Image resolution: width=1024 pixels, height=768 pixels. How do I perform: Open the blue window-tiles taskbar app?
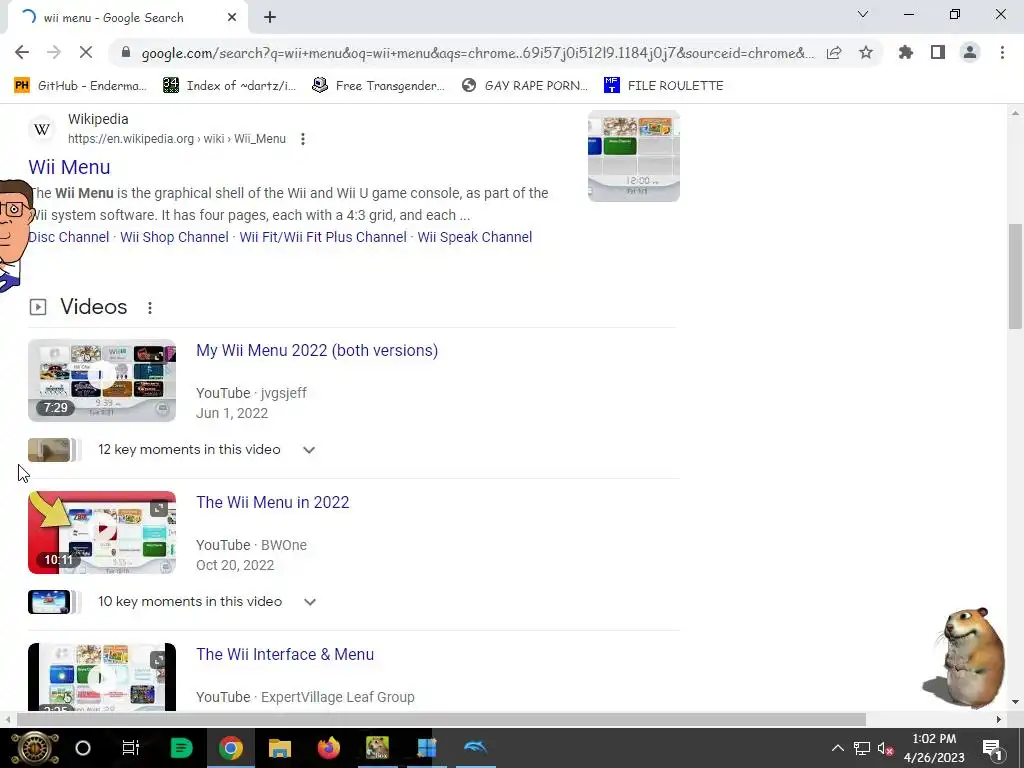426,748
